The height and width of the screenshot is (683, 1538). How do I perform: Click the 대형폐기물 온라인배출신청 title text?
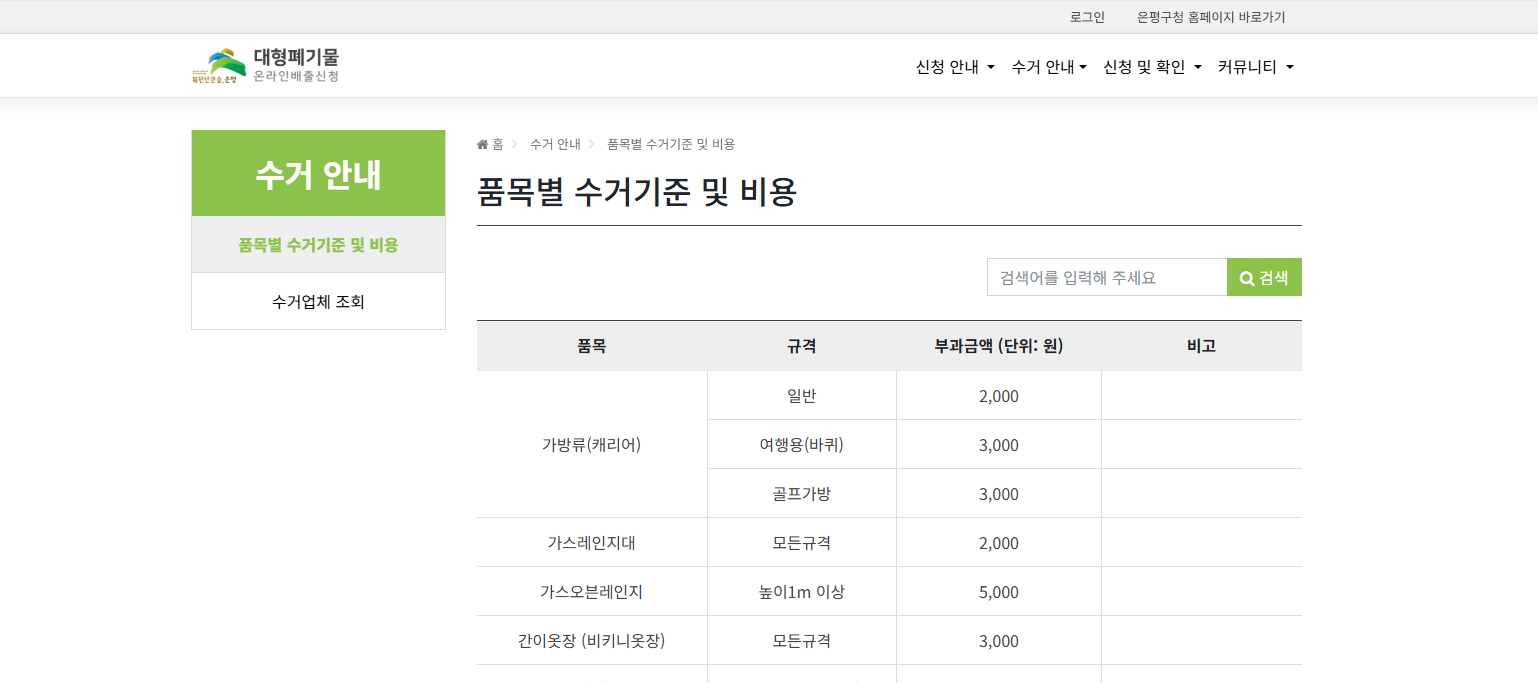pos(296,66)
